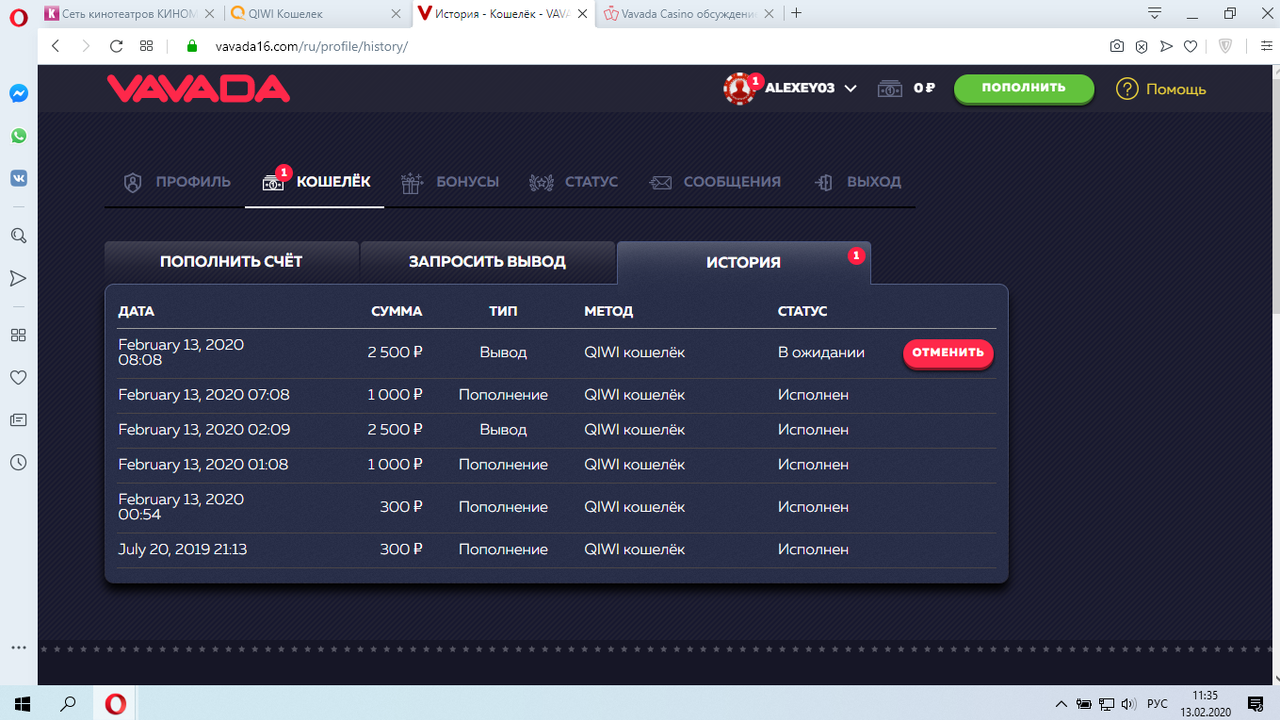The image size is (1280, 720).
Task: Open My Flow sidebar icon
Action: [x=18, y=278]
